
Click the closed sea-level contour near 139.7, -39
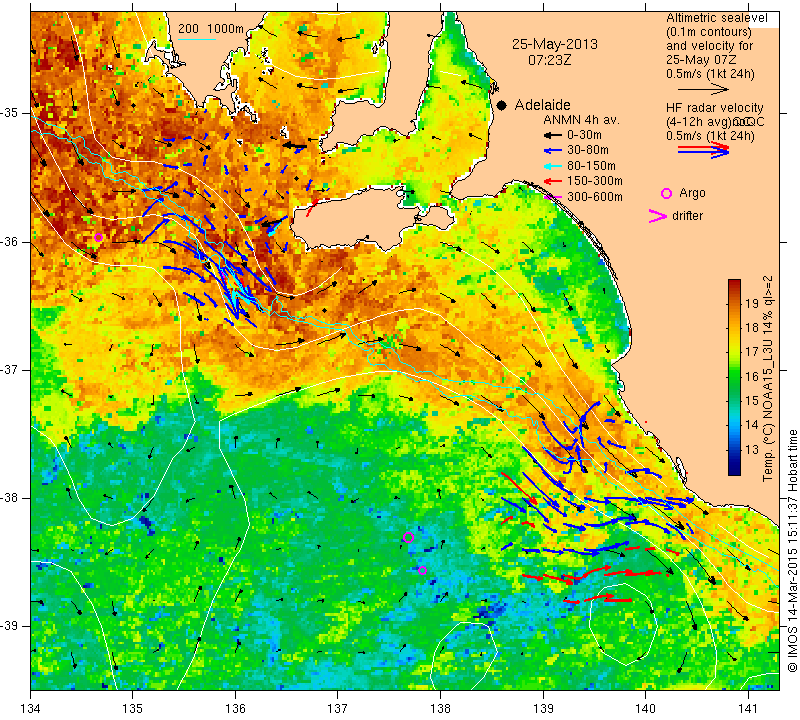[x=623, y=626]
